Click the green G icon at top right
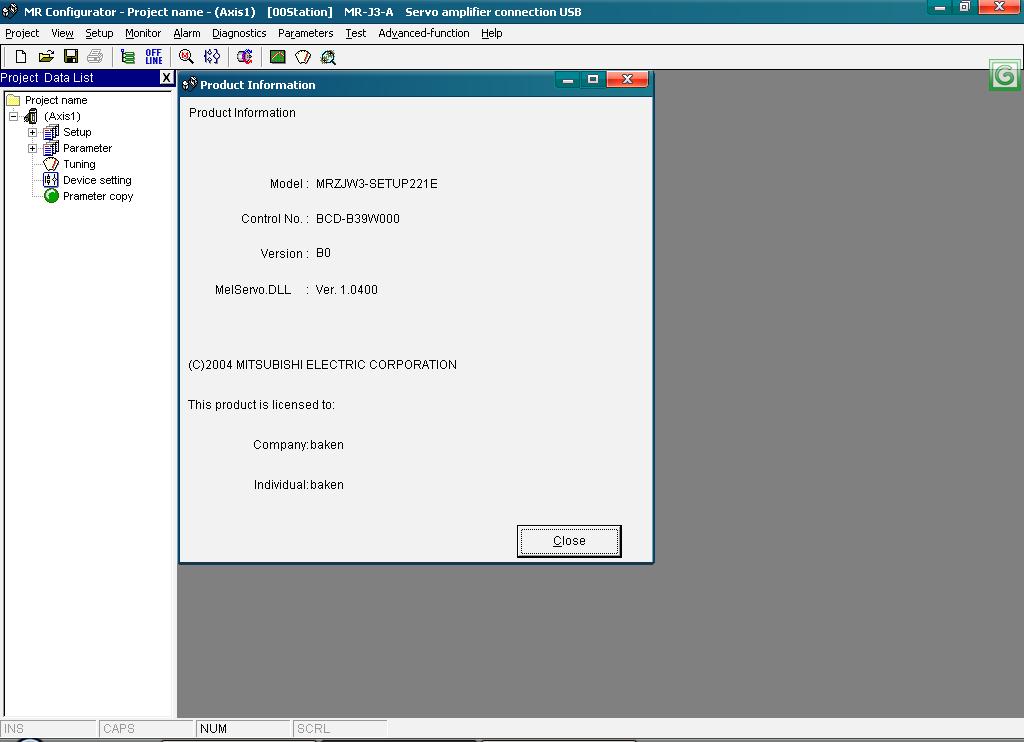This screenshot has width=1024, height=742. (1004, 76)
